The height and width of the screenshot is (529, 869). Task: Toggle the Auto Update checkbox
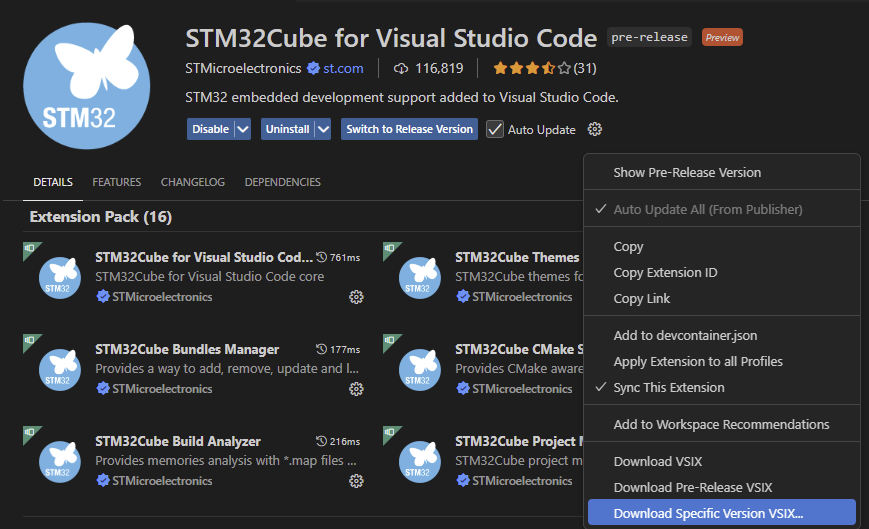click(495, 129)
